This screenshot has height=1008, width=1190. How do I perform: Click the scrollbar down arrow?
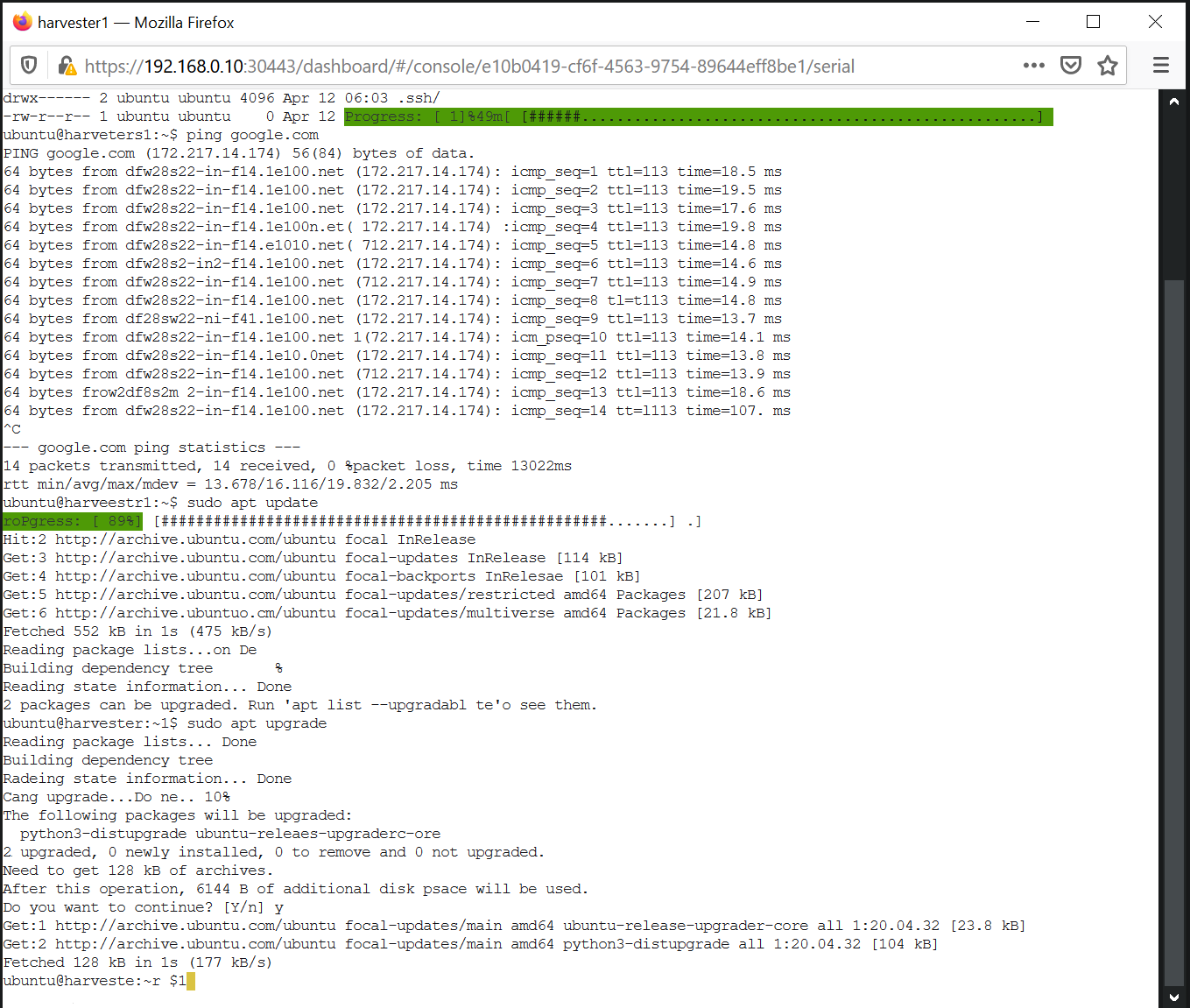(x=1173, y=997)
